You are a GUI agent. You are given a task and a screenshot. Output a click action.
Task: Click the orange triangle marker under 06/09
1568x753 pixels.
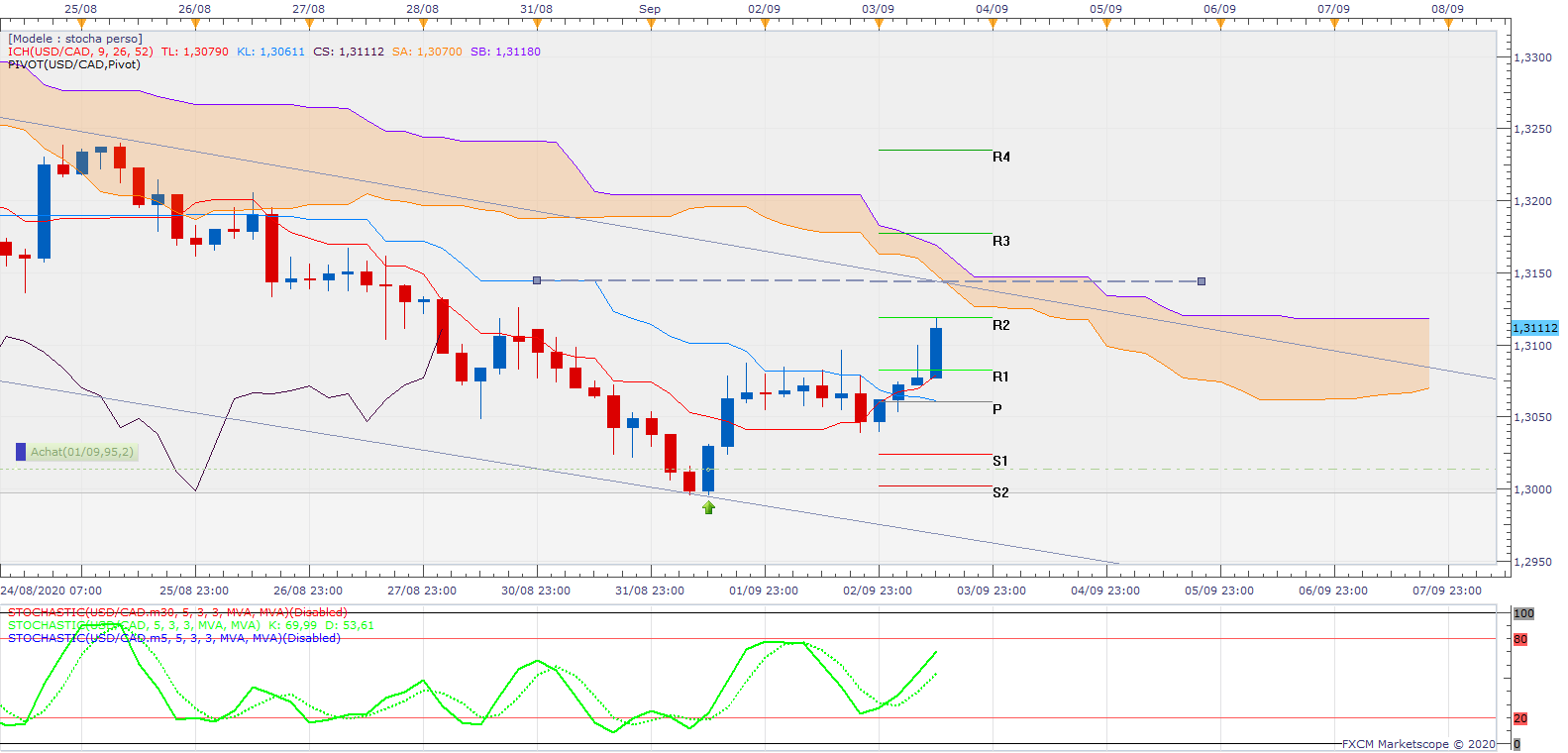coord(1220,25)
